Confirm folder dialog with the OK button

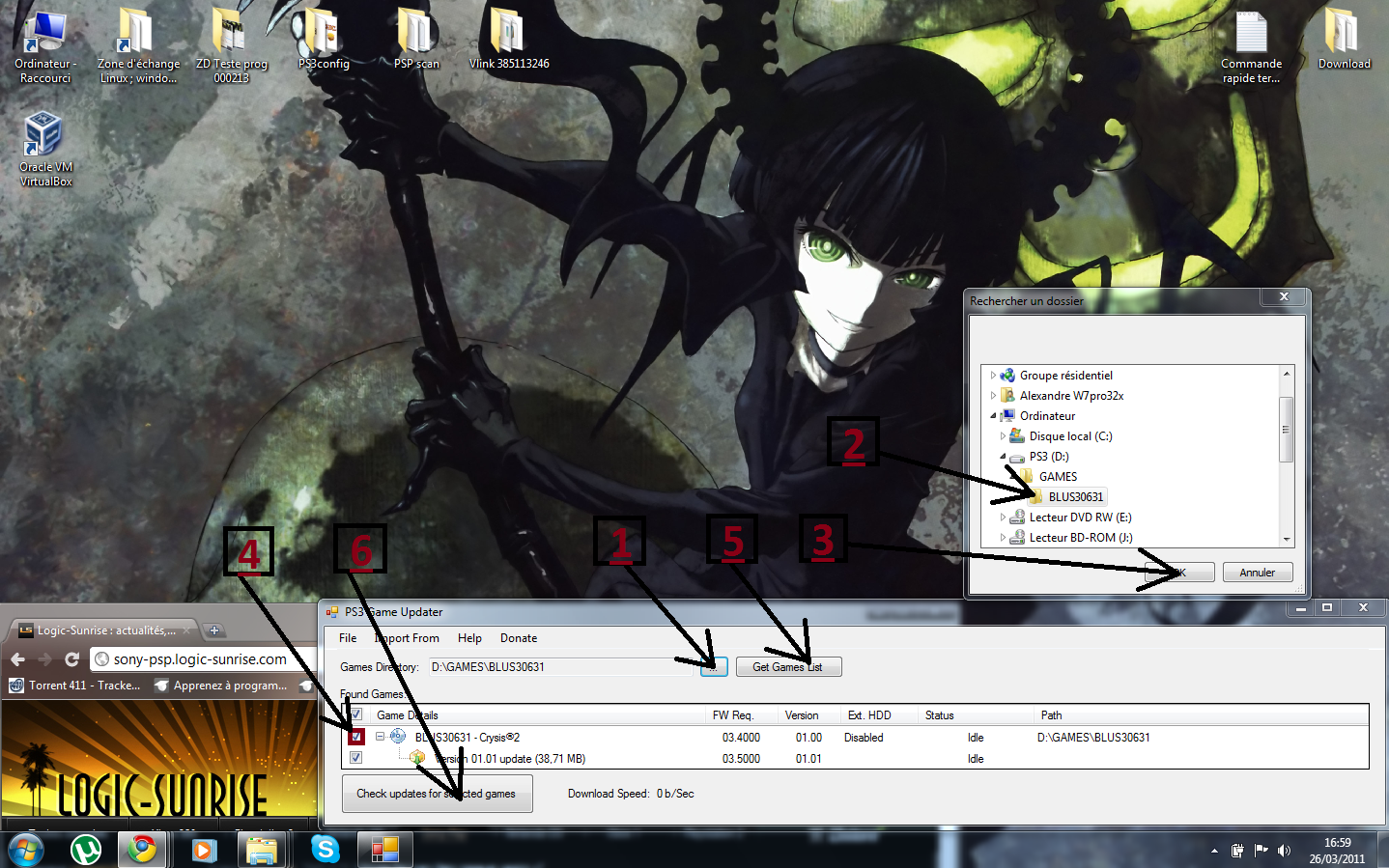click(1179, 573)
